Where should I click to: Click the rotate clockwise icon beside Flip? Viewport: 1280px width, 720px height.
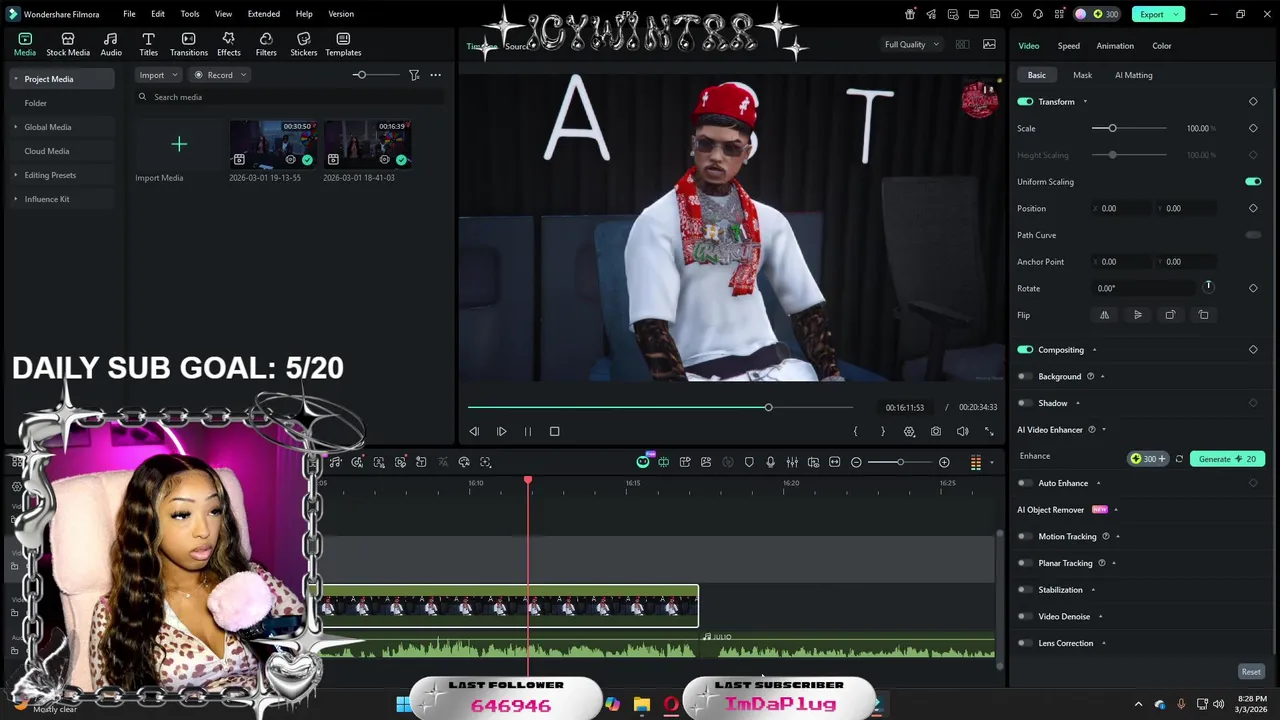1170,315
